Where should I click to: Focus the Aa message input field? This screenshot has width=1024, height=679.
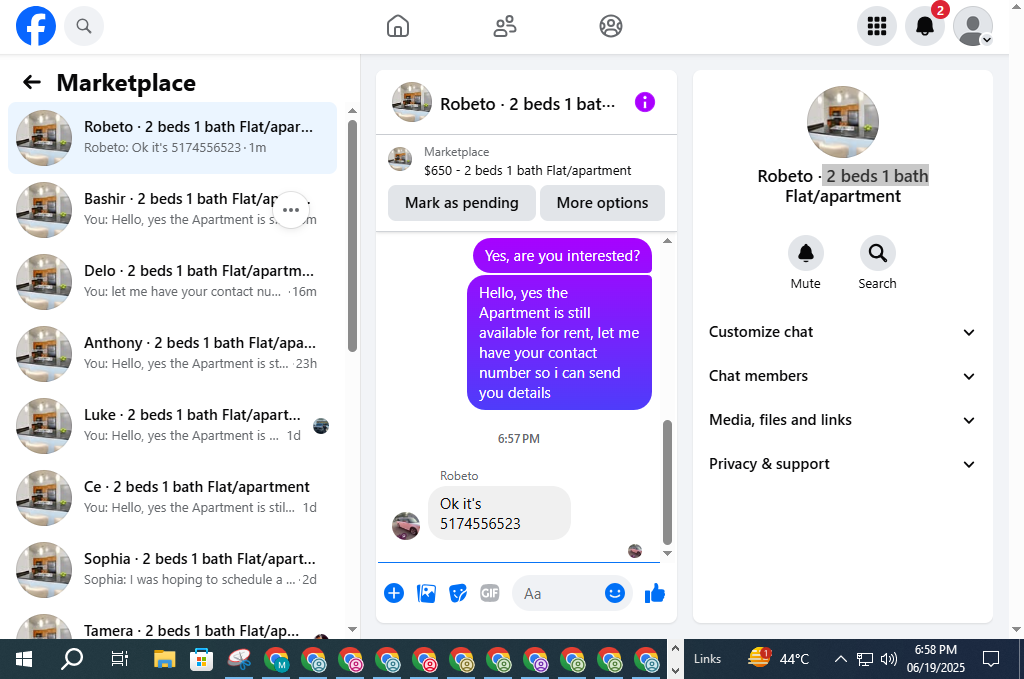point(562,593)
